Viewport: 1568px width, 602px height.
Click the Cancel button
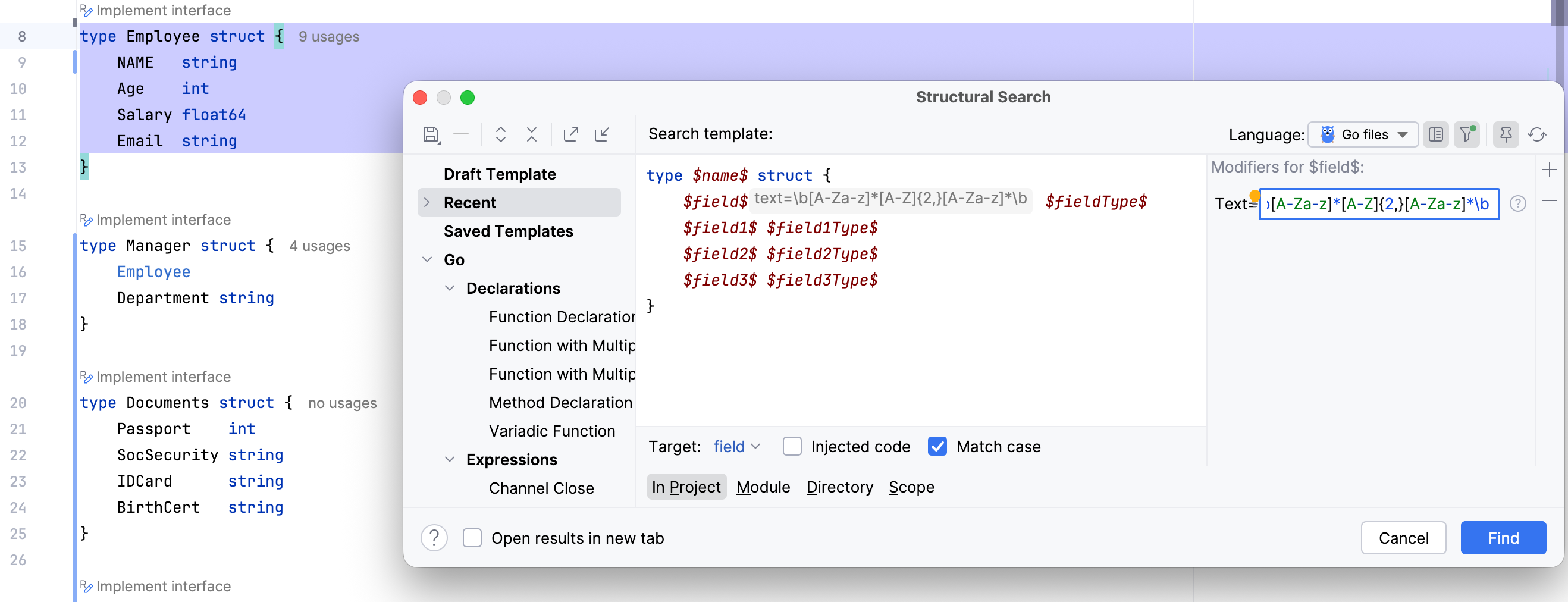1403,538
